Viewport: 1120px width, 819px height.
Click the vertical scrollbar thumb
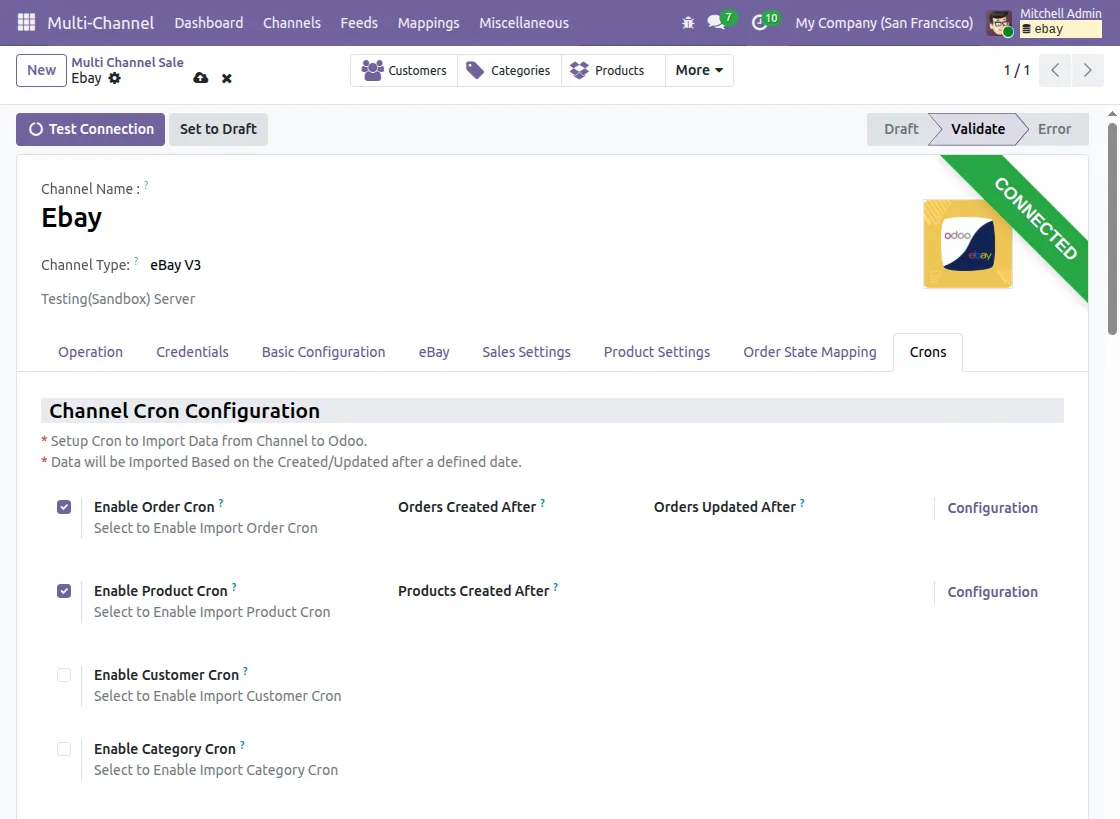[x=1112, y=228]
